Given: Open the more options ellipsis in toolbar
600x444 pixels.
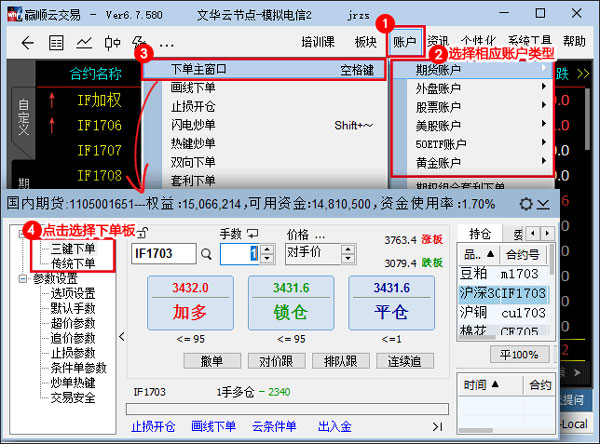Looking at the screenshot, I should [x=166, y=45].
